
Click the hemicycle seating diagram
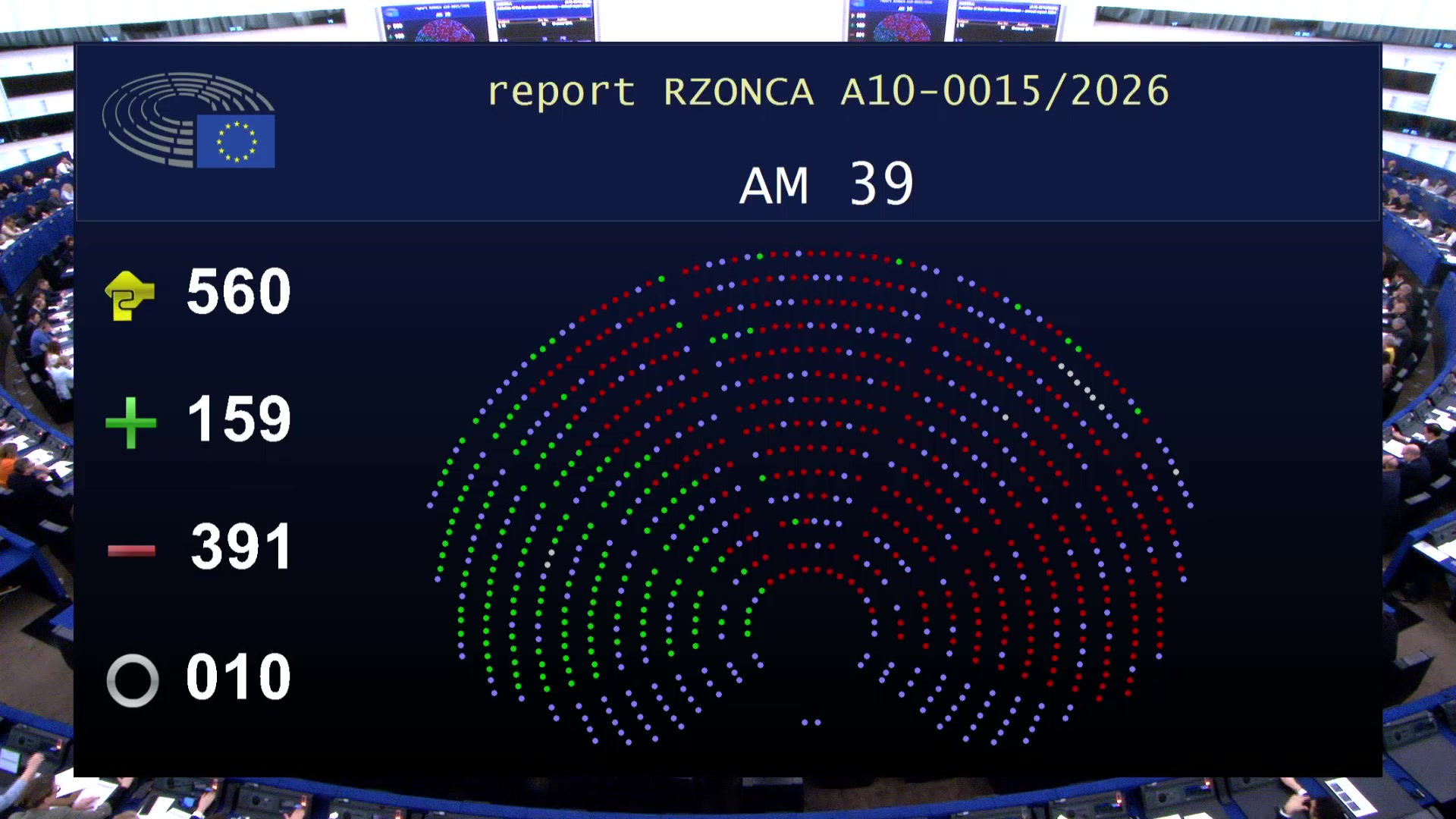point(811,493)
